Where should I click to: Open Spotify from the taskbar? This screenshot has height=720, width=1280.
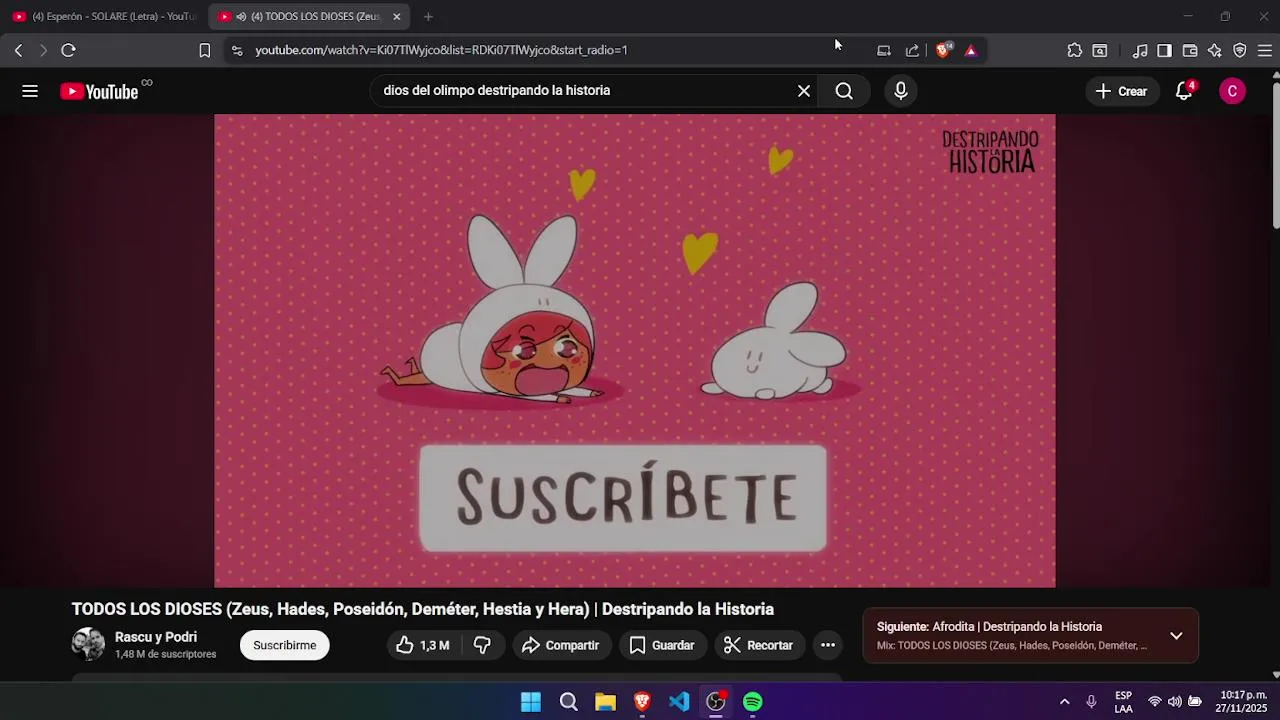tap(753, 702)
